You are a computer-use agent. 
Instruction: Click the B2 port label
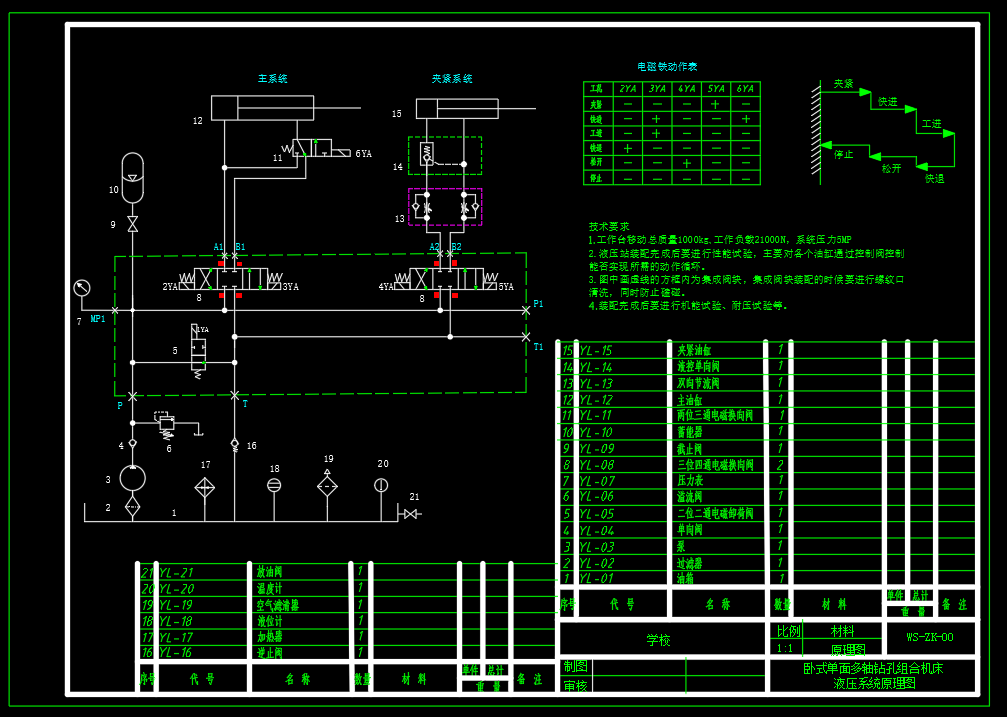(456, 247)
